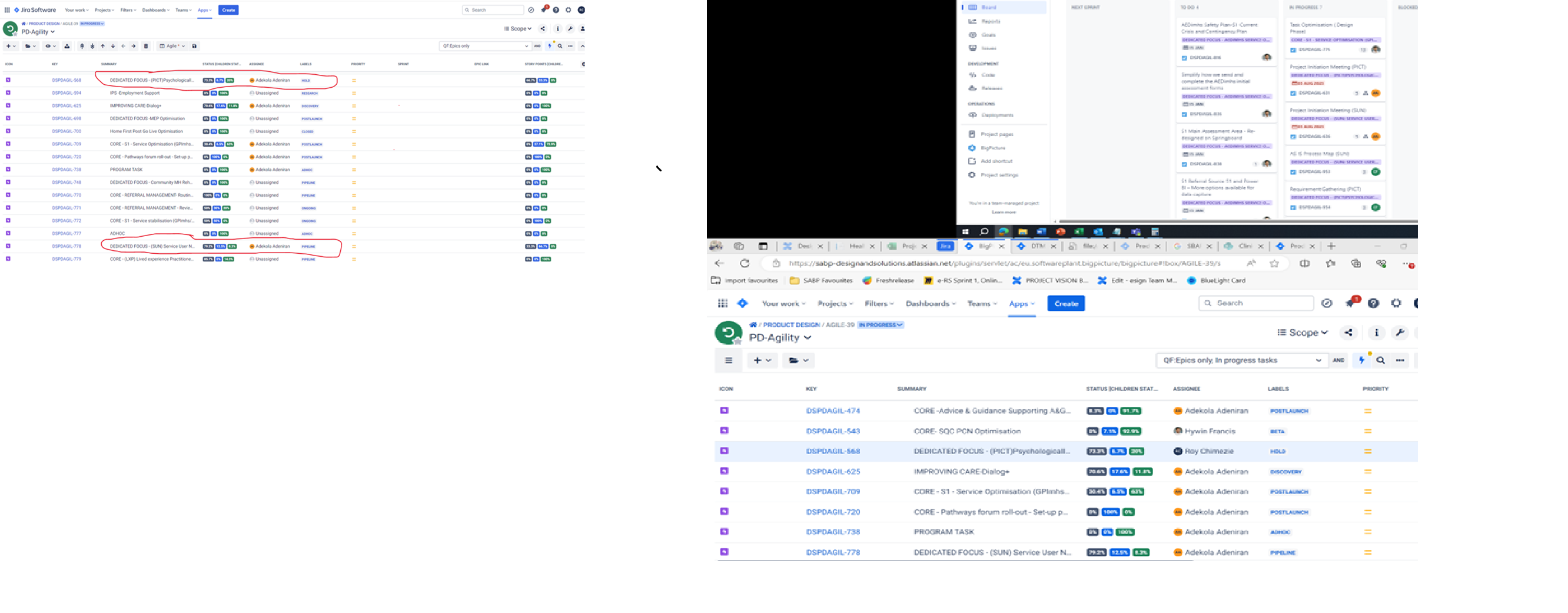Switch to the DTM browser tab
Viewport: 1568px width, 613px height.
(x=1037, y=247)
